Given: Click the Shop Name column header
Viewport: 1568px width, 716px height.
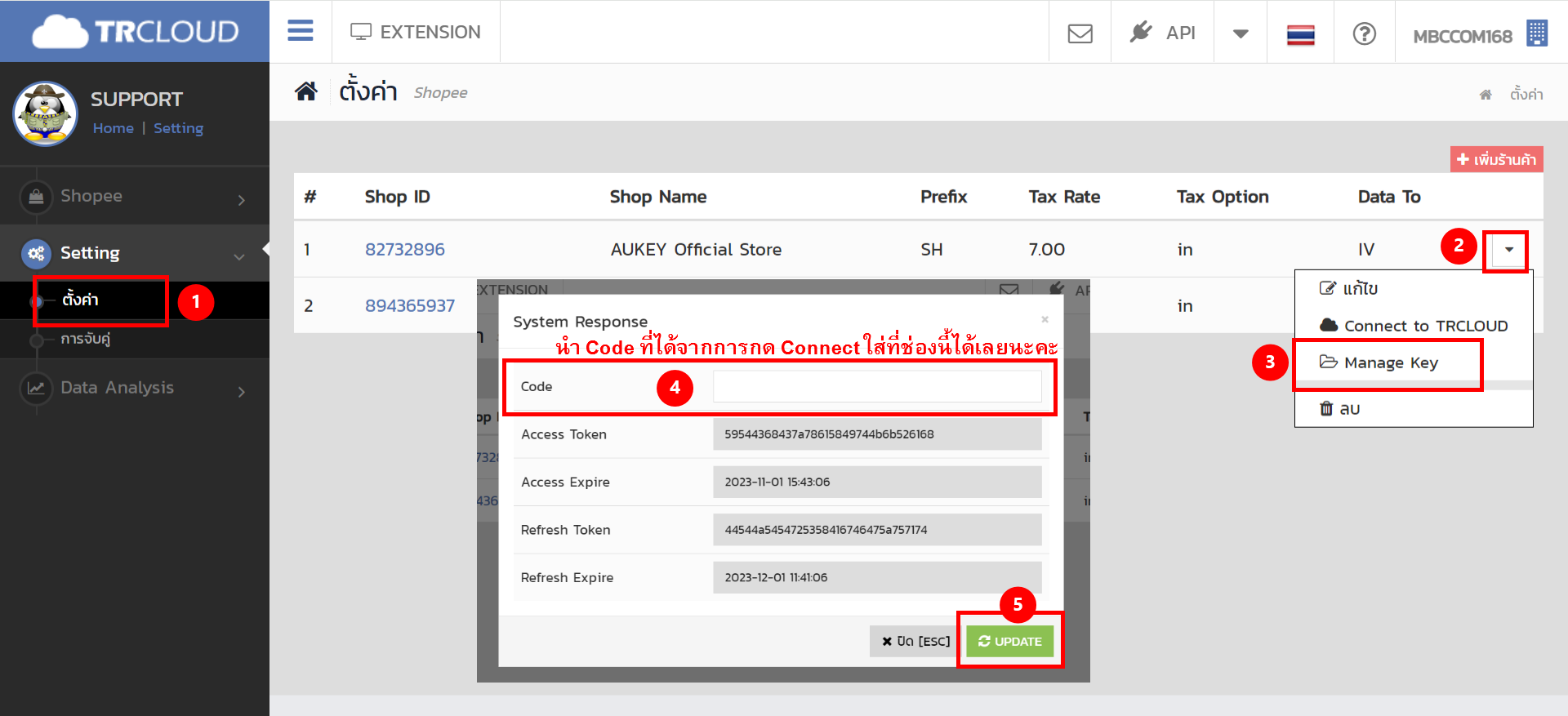Looking at the screenshot, I should (x=658, y=197).
